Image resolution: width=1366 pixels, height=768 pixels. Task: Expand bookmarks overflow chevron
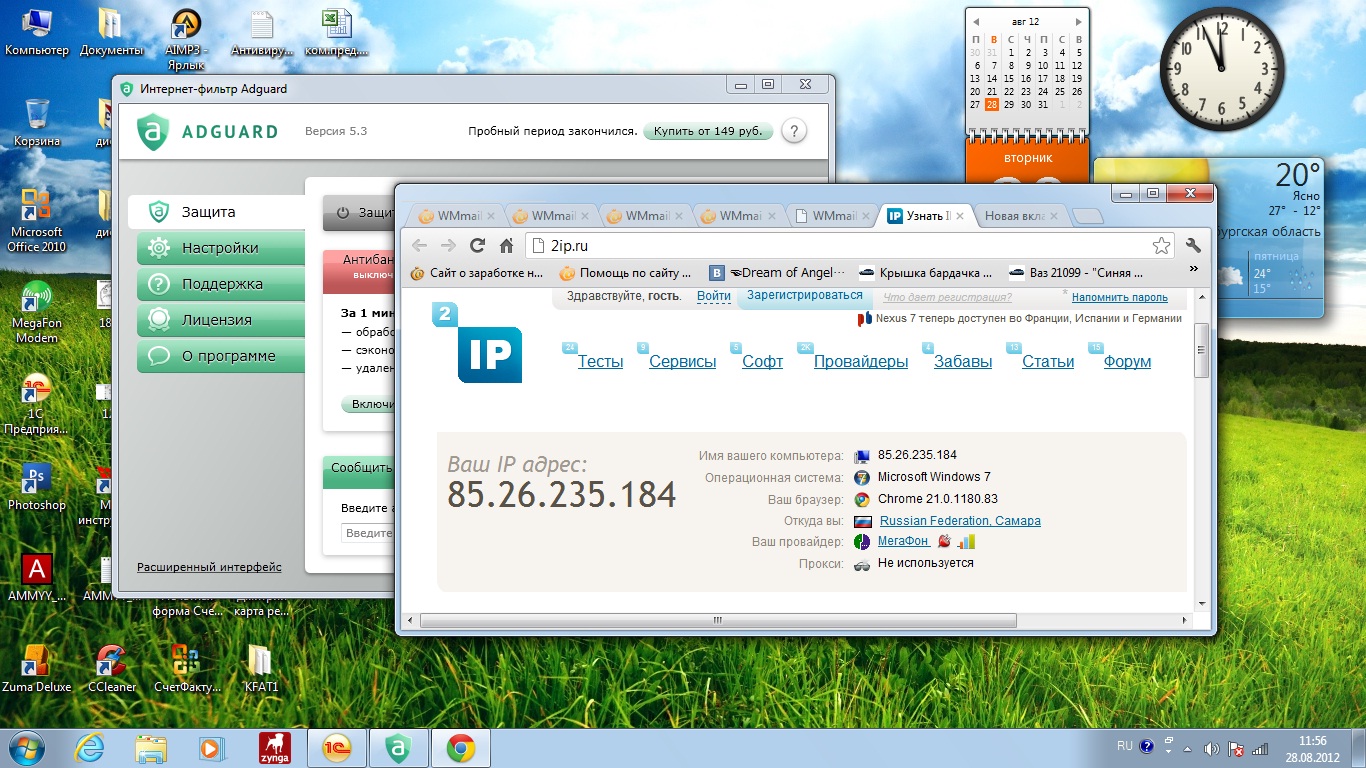1193,270
